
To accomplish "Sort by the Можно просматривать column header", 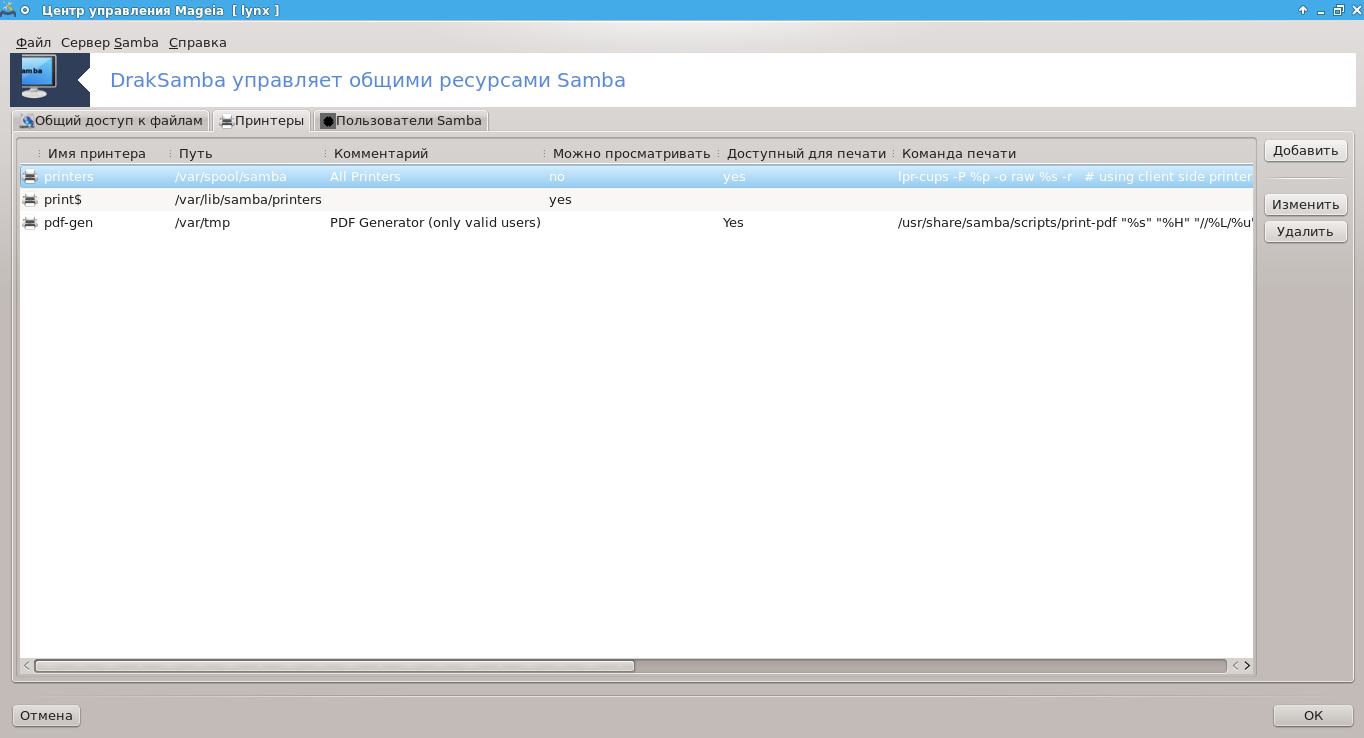I will coord(631,154).
